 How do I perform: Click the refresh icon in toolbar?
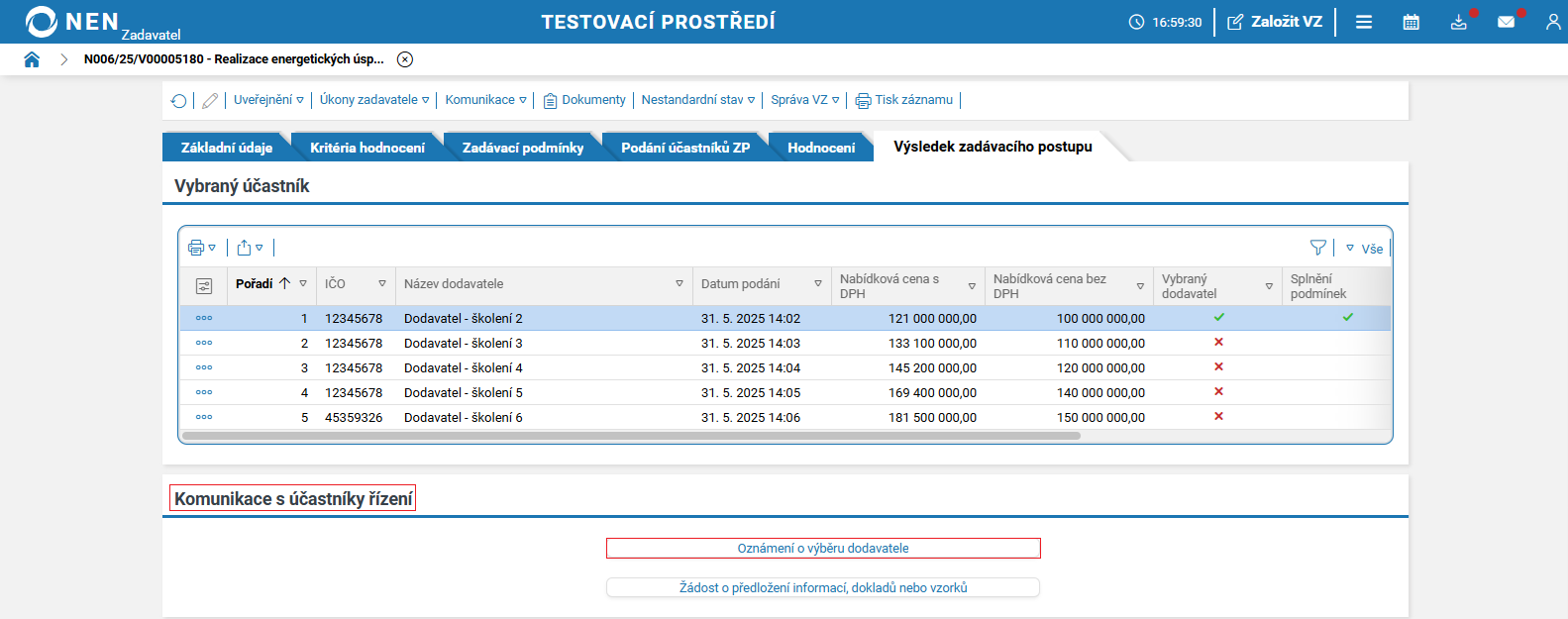pos(179,101)
